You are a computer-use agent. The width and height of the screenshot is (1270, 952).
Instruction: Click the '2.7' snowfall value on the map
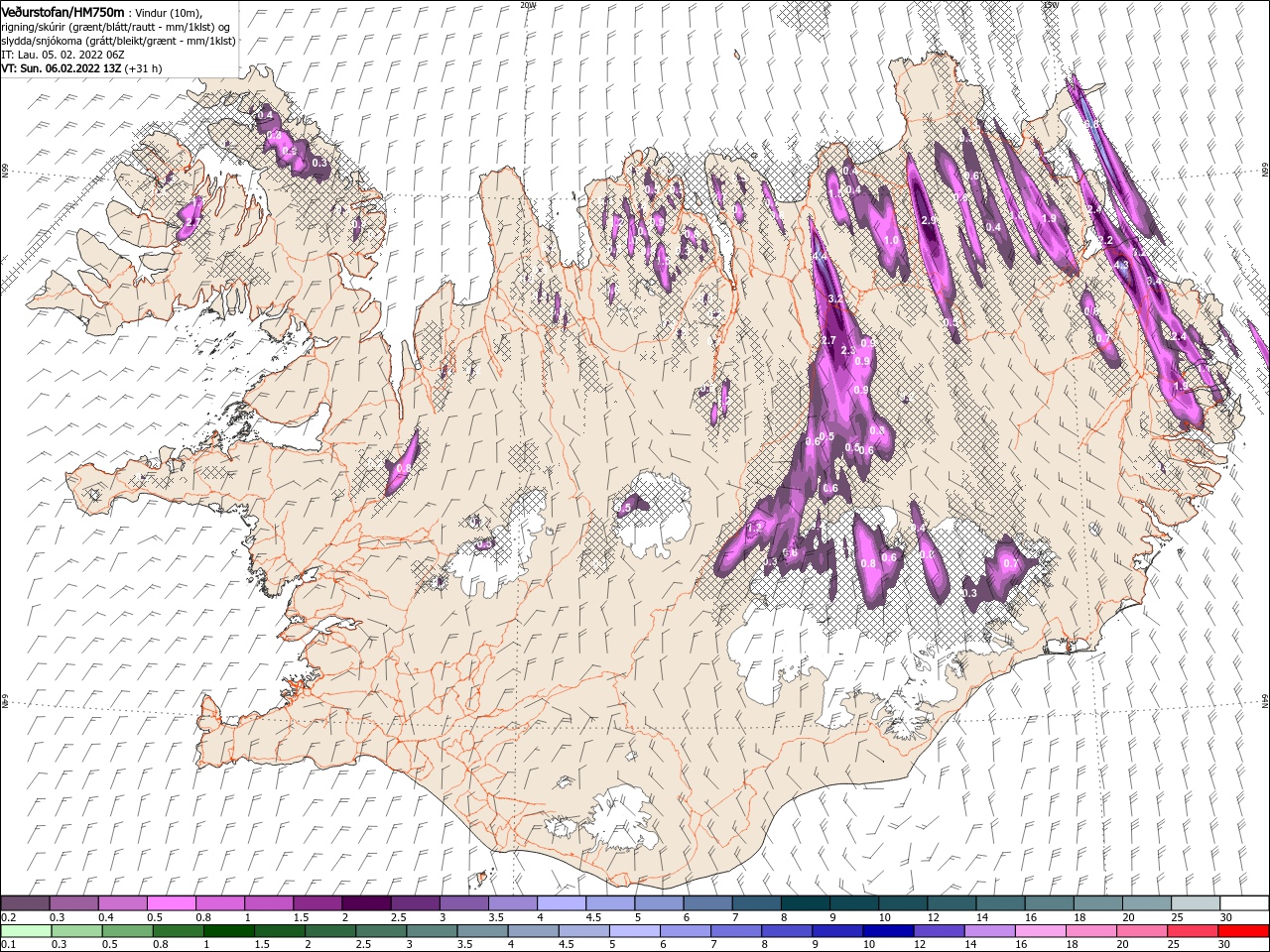[829, 340]
